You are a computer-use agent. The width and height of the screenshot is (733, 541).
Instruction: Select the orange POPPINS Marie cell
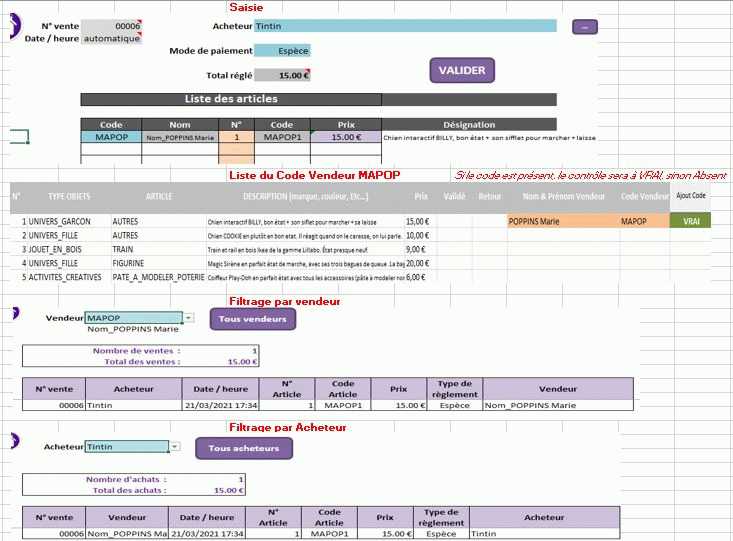click(x=563, y=221)
